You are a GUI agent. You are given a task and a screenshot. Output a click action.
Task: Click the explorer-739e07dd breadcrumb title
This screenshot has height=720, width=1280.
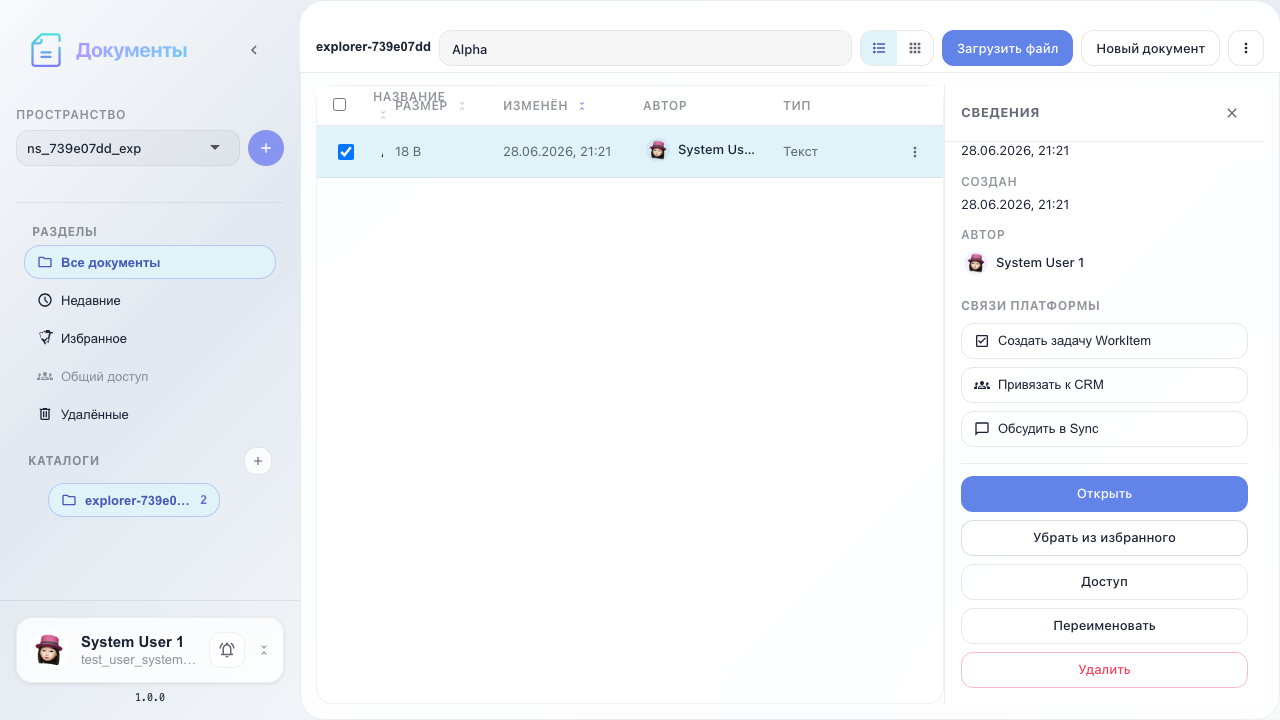373,47
